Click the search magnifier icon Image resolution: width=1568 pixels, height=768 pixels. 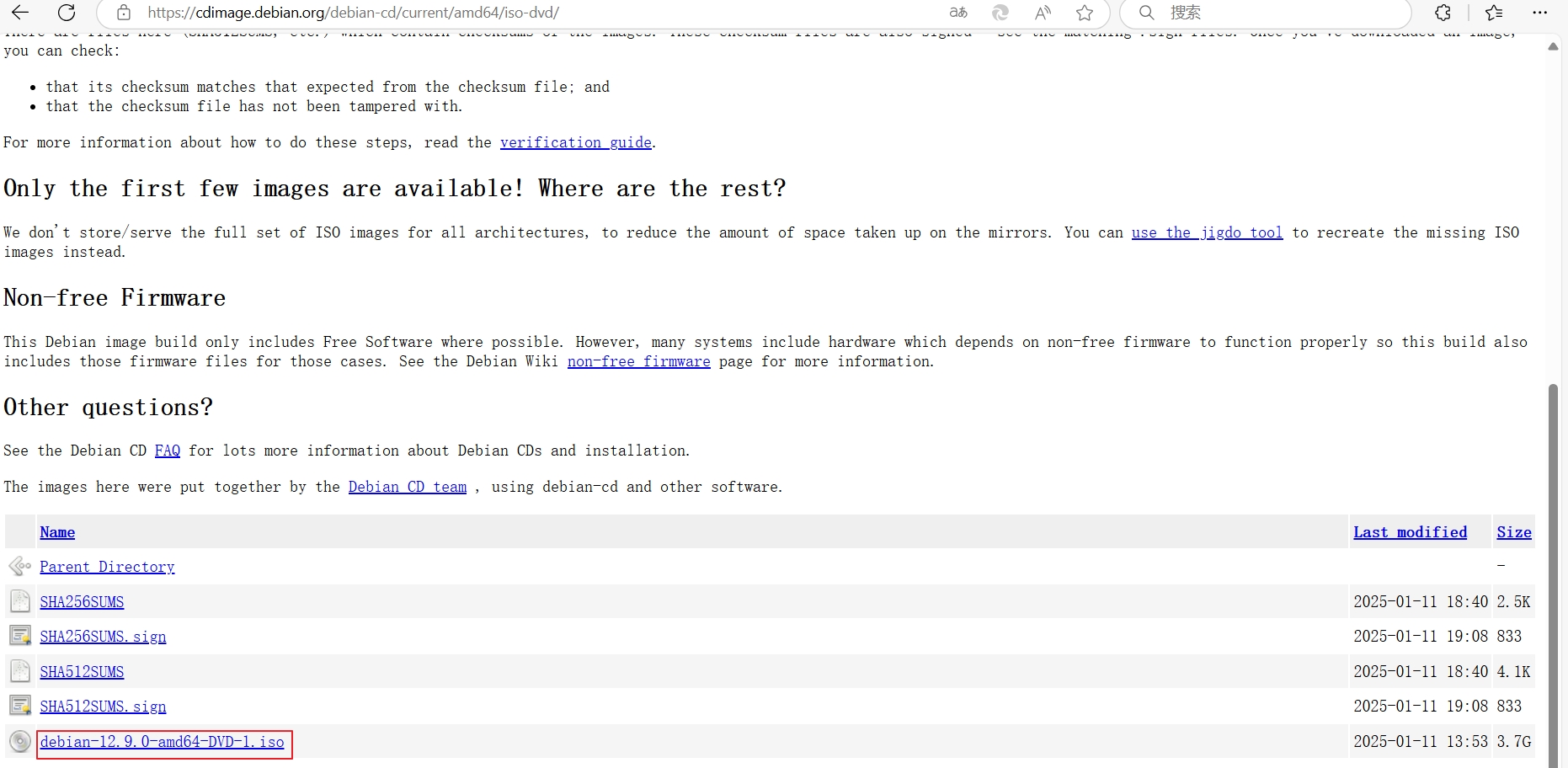[1146, 13]
